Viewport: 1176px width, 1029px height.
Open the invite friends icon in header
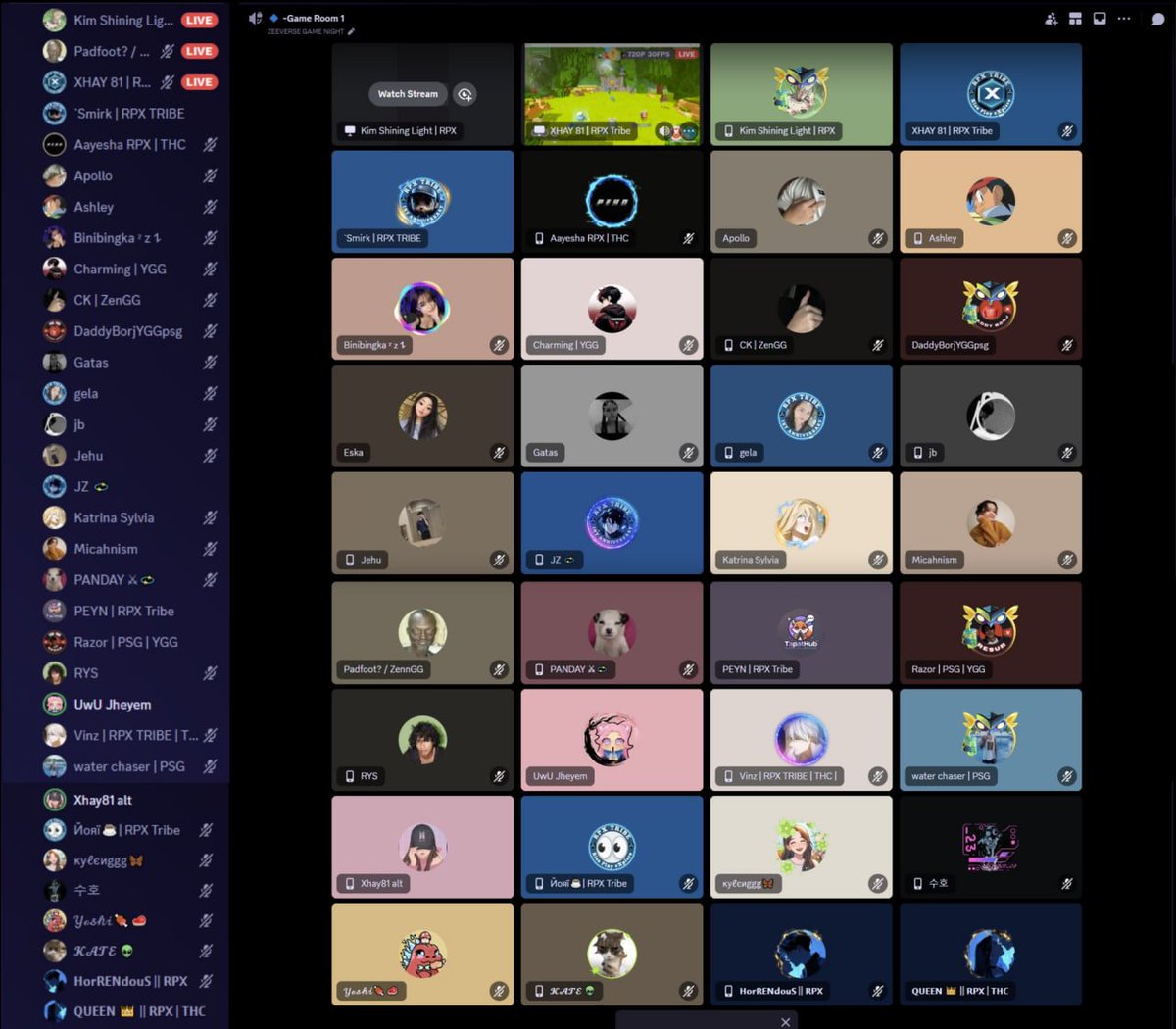point(1051,19)
